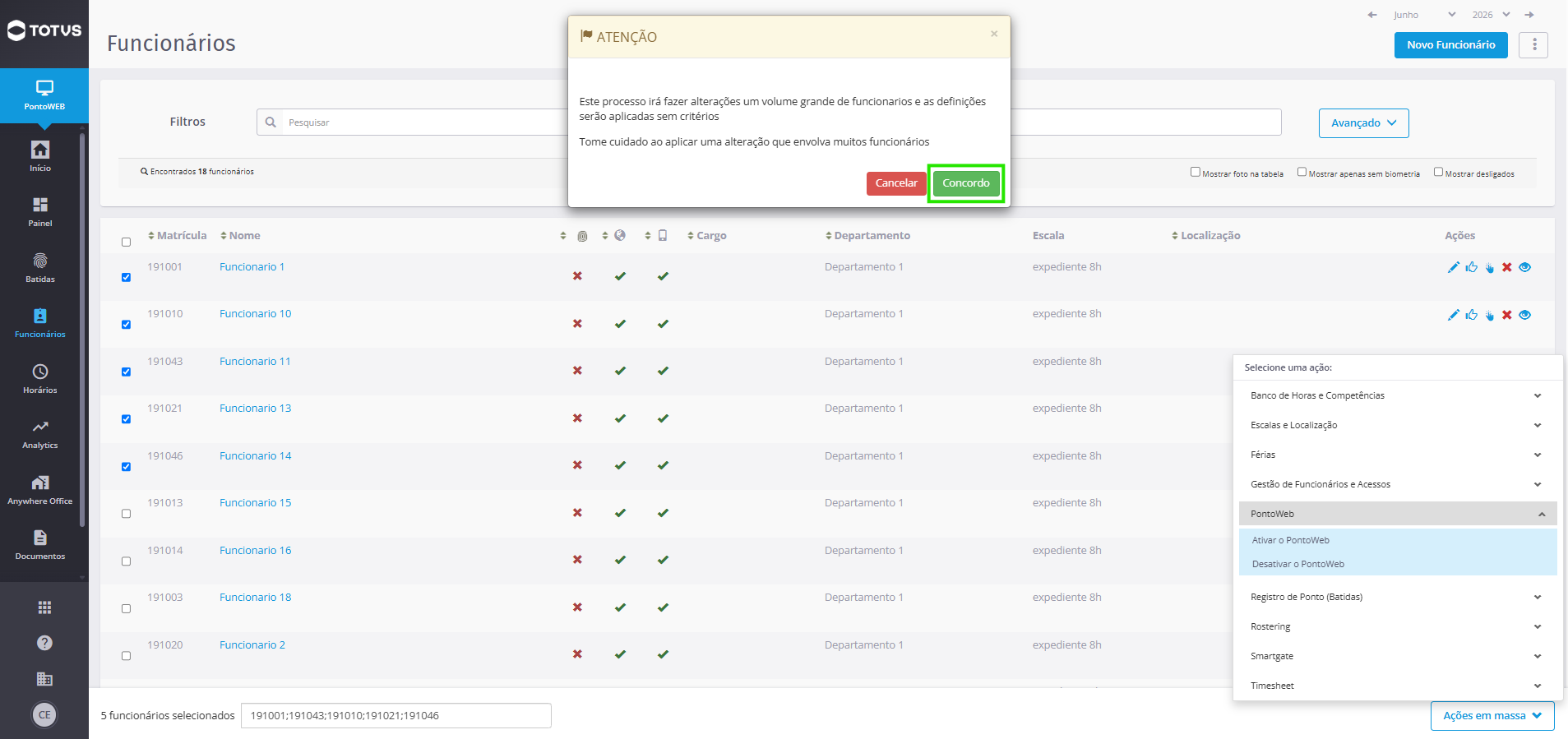The width and height of the screenshot is (1568, 739).
Task: Click the Concordo button
Action: pyautogui.click(x=966, y=183)
